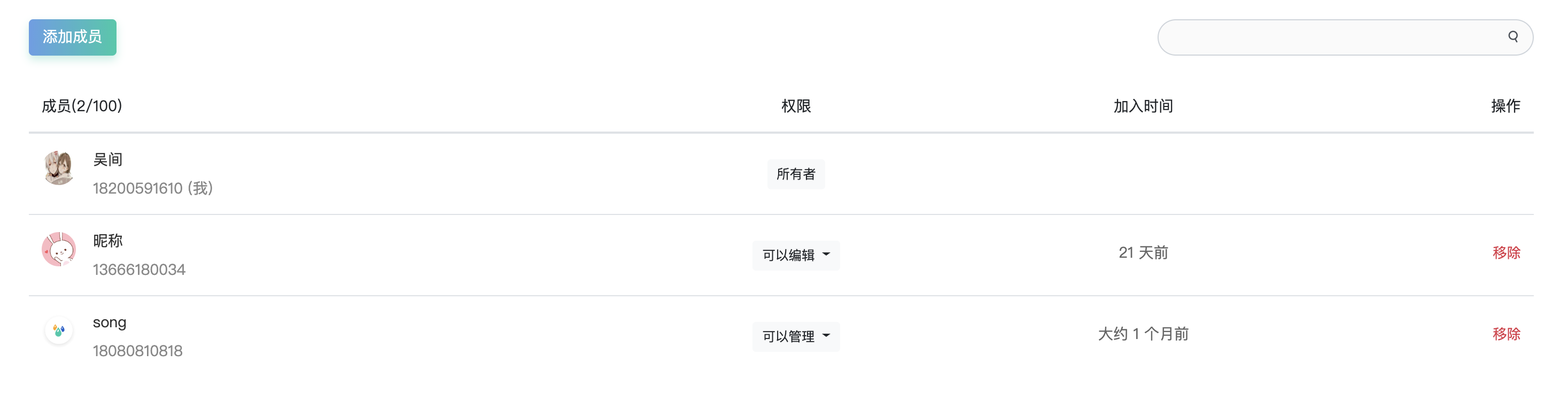The width and height of the screenshot is (1568, 400).
Task: Click the member name song
Action: [110, 322]
